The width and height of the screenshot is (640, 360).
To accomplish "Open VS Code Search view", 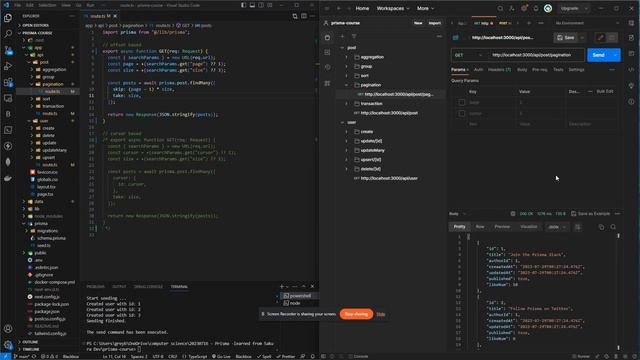I will [8, 34].
